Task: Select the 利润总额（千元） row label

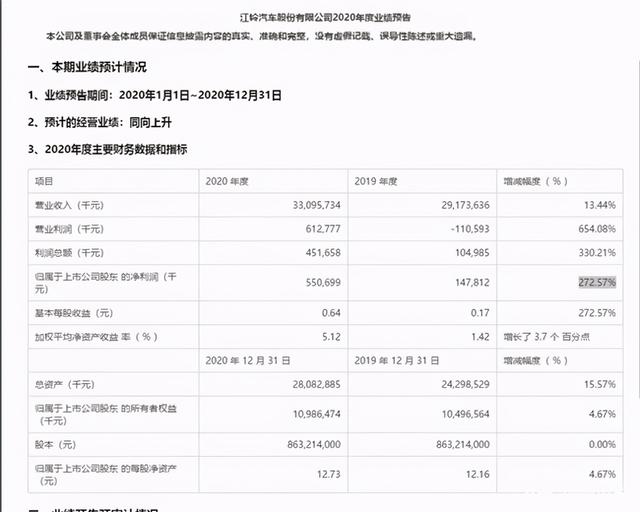Action: tap(69, 253)
